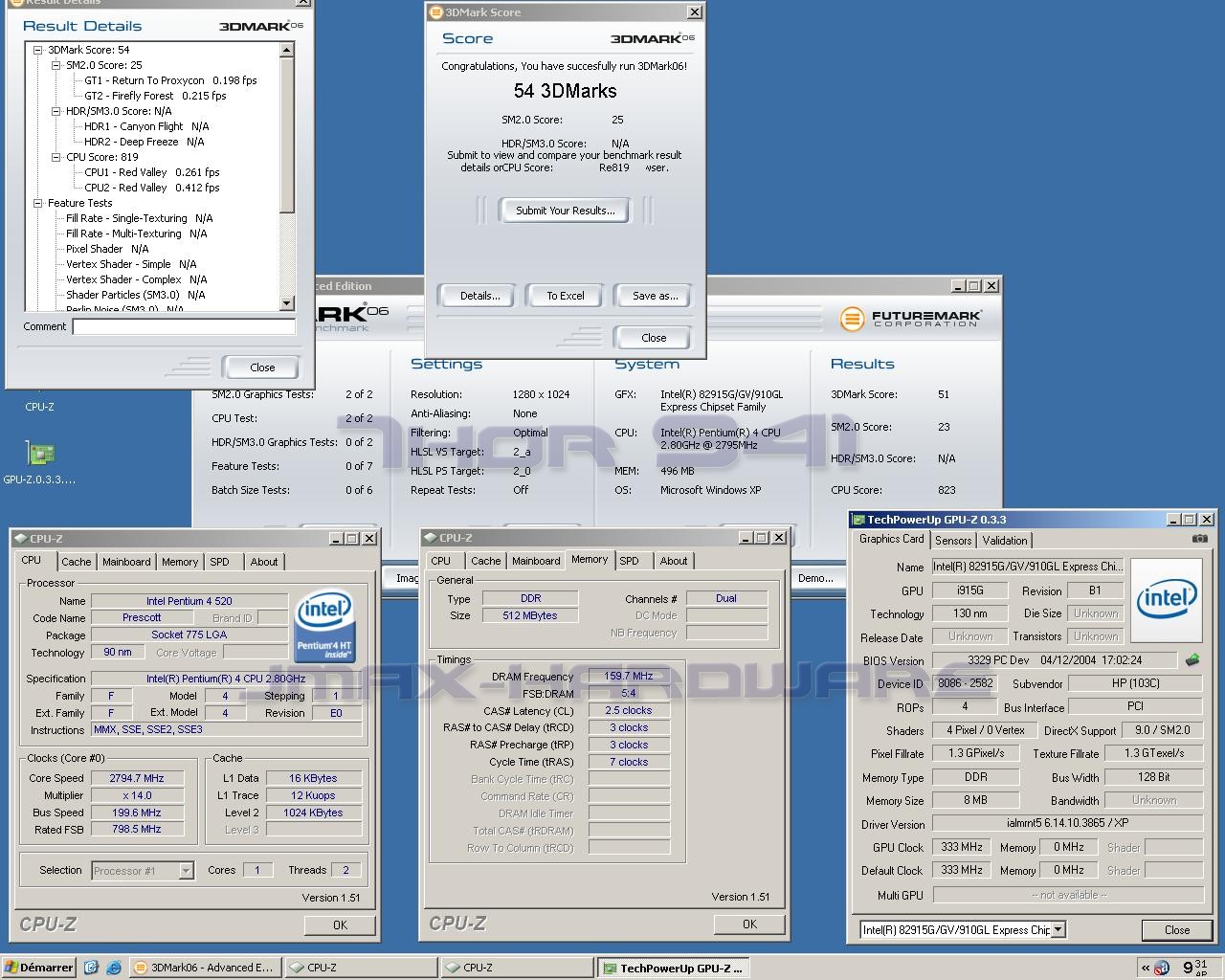
Task: Click Close in the 3DMark Score dialog
Action: point(654,338)
